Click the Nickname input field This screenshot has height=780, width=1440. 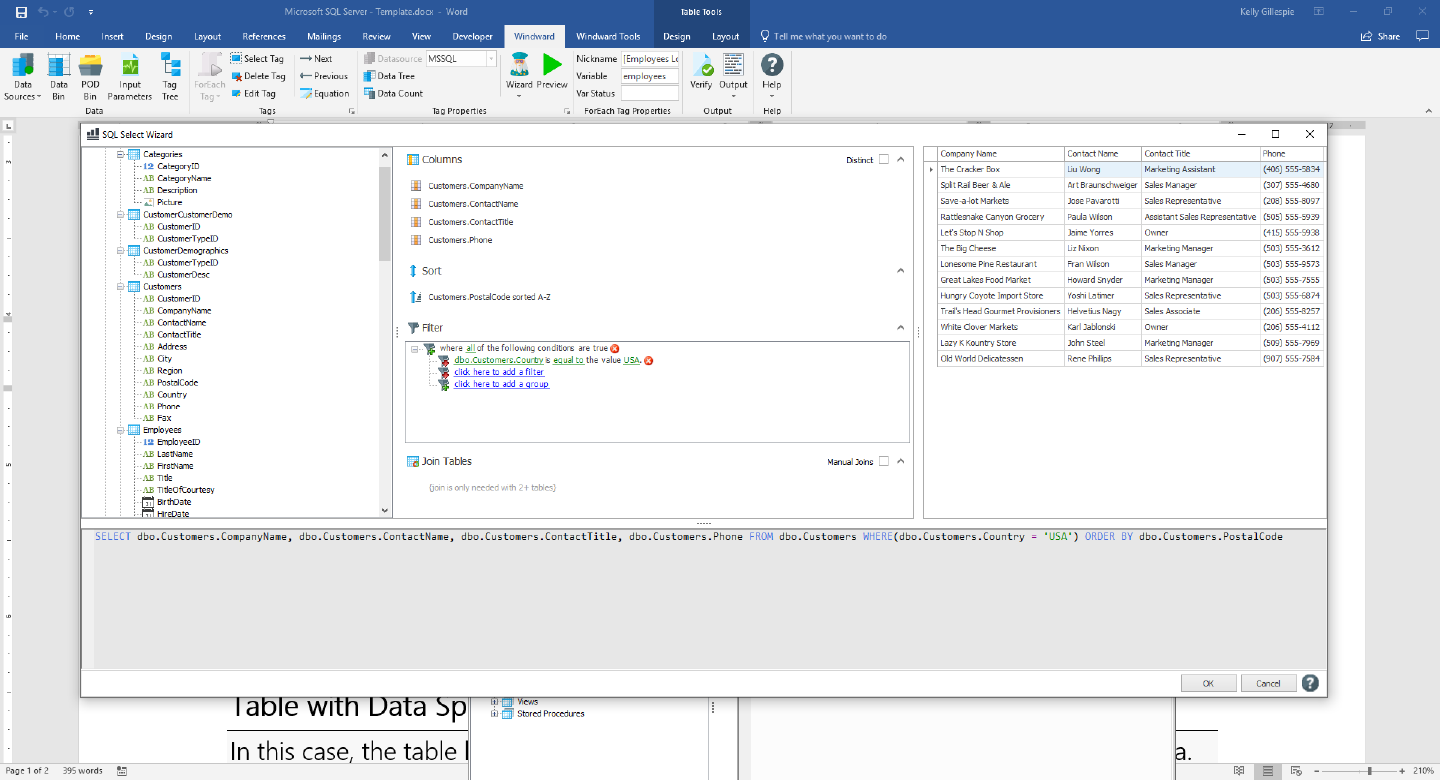coord(650,59)
